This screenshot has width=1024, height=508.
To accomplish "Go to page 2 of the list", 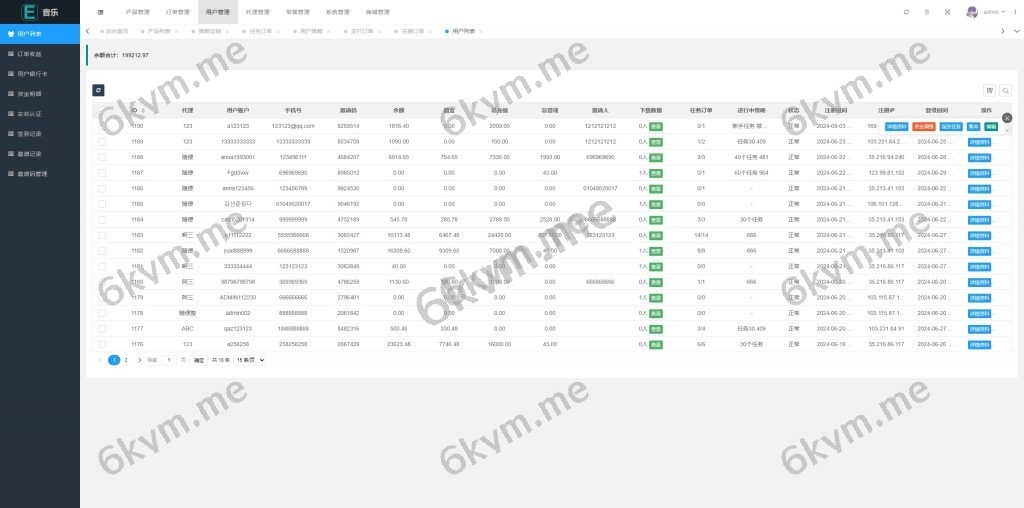I will click(x=126, y=360).
